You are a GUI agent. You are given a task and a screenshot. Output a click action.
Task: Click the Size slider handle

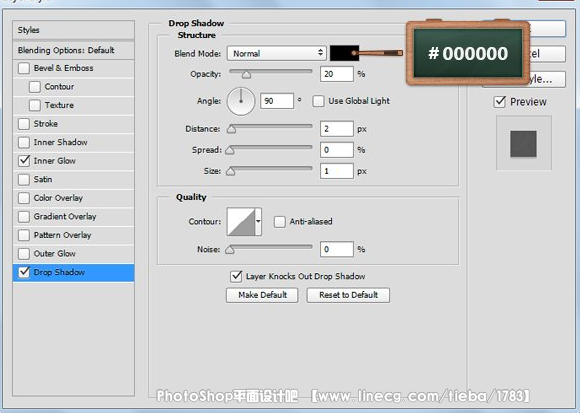click(231, 171)
